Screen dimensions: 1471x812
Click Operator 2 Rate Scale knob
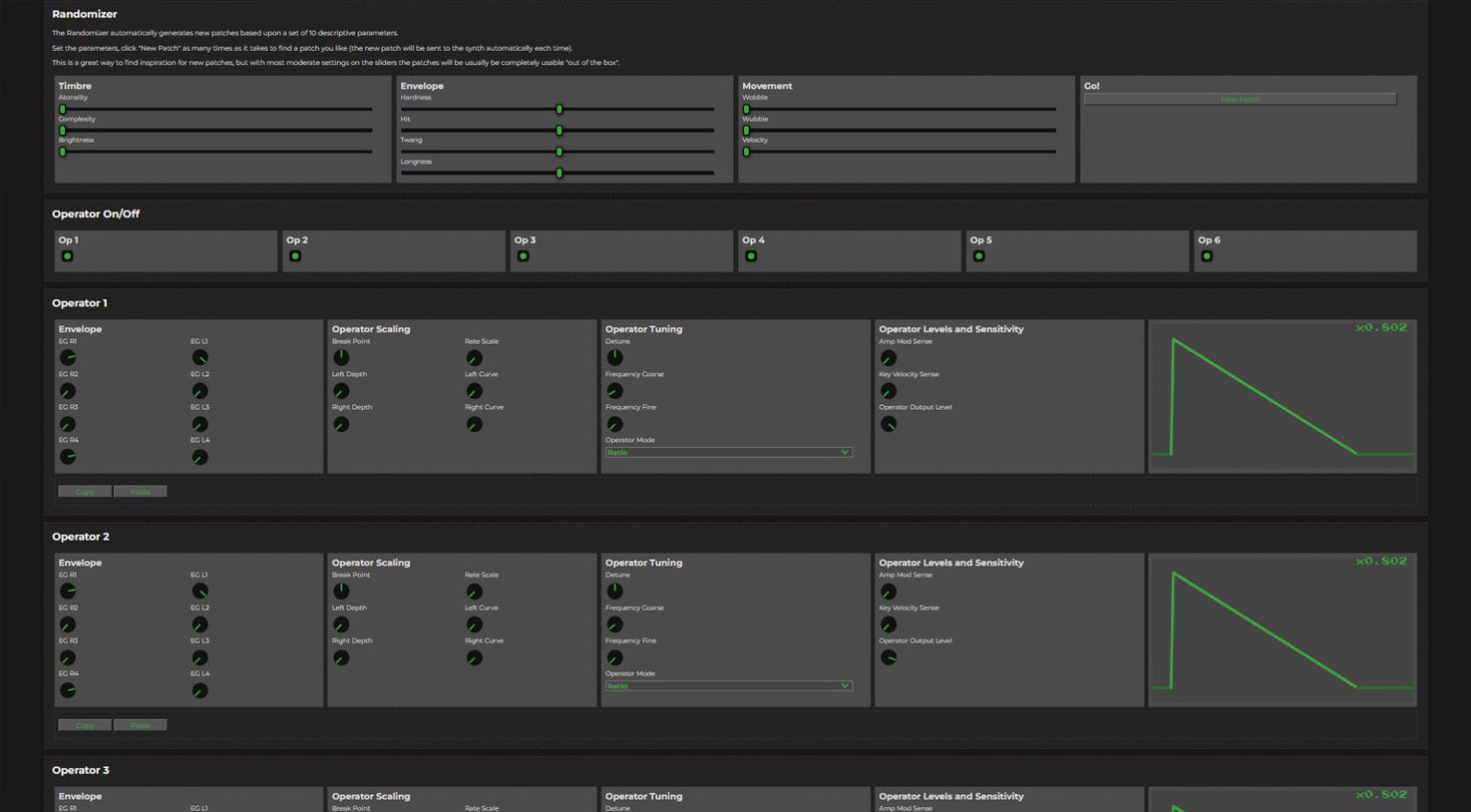[474, 592]
